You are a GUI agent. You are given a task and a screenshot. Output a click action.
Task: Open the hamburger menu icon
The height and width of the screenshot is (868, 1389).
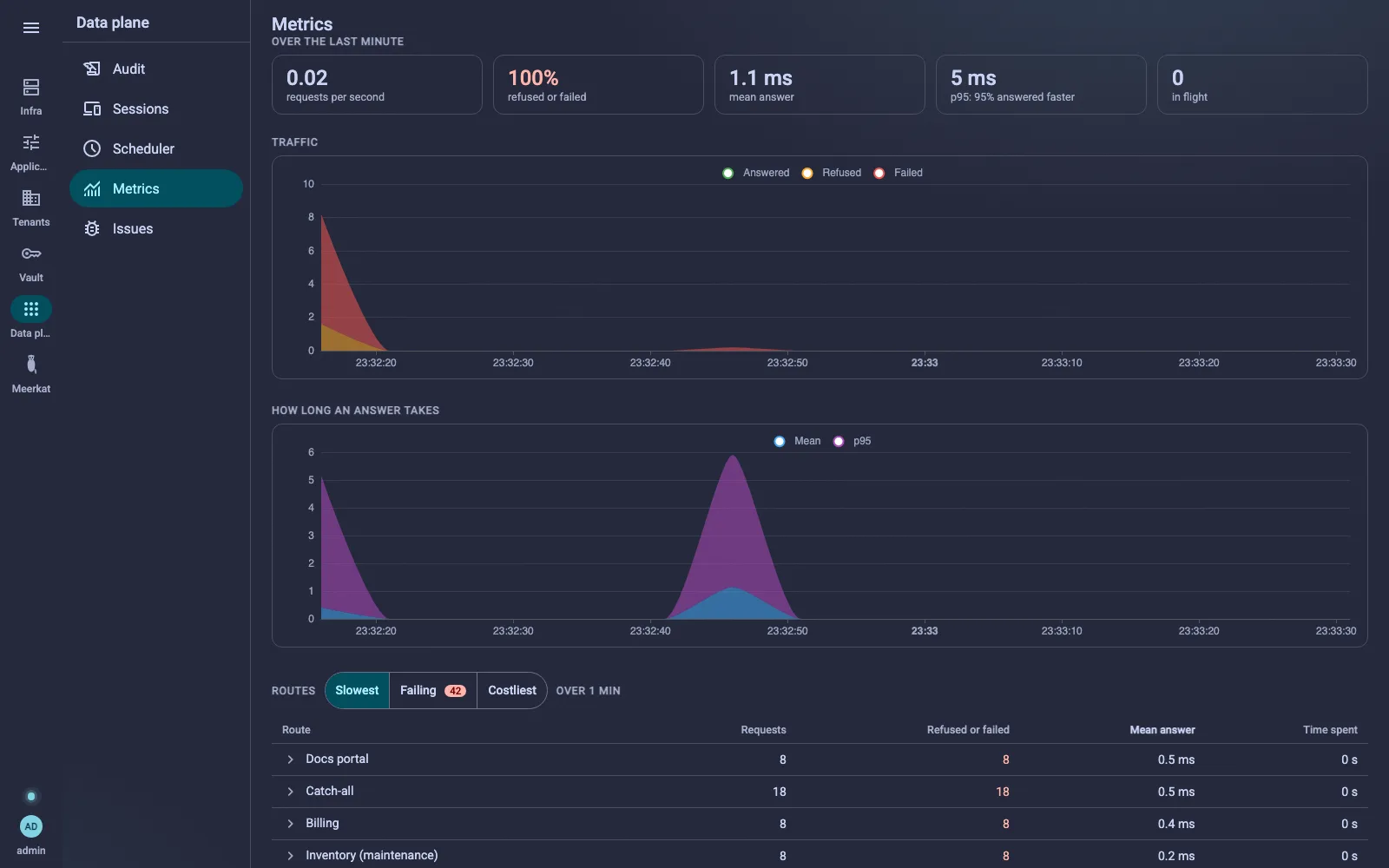click(x=31, y=28)
